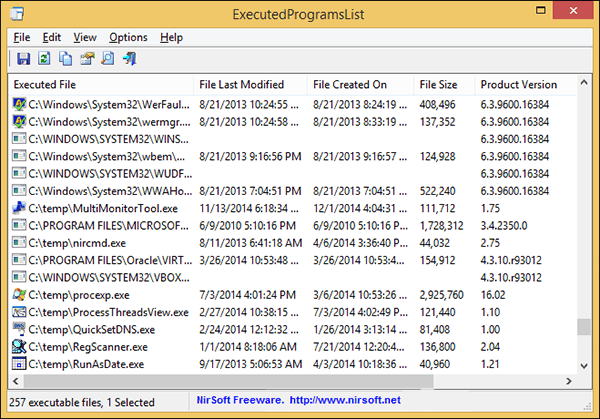Open the Edit menu
Screen dimensions: 600x419
coord(52,37)
